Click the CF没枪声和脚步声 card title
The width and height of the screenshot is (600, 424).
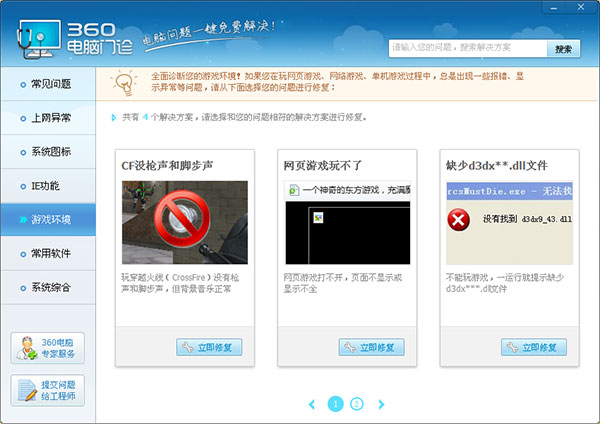click(x=167, y=166)
